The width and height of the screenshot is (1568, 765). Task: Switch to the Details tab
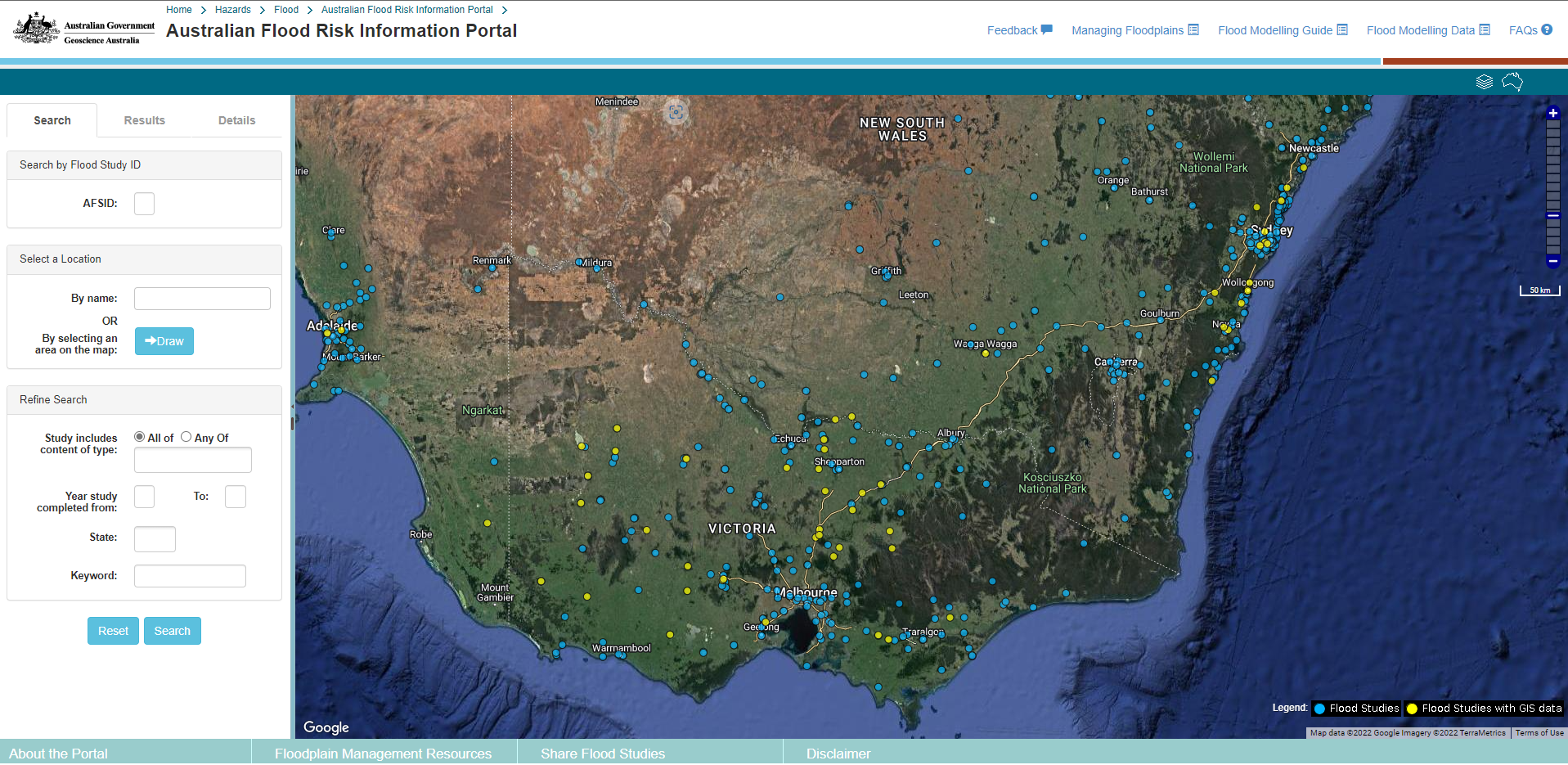(236, 120)
